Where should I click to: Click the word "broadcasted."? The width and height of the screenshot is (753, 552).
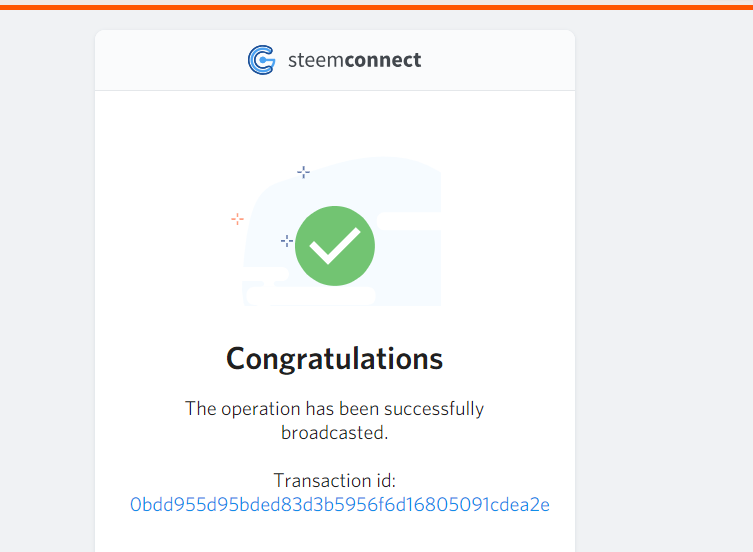click(334, 433)
